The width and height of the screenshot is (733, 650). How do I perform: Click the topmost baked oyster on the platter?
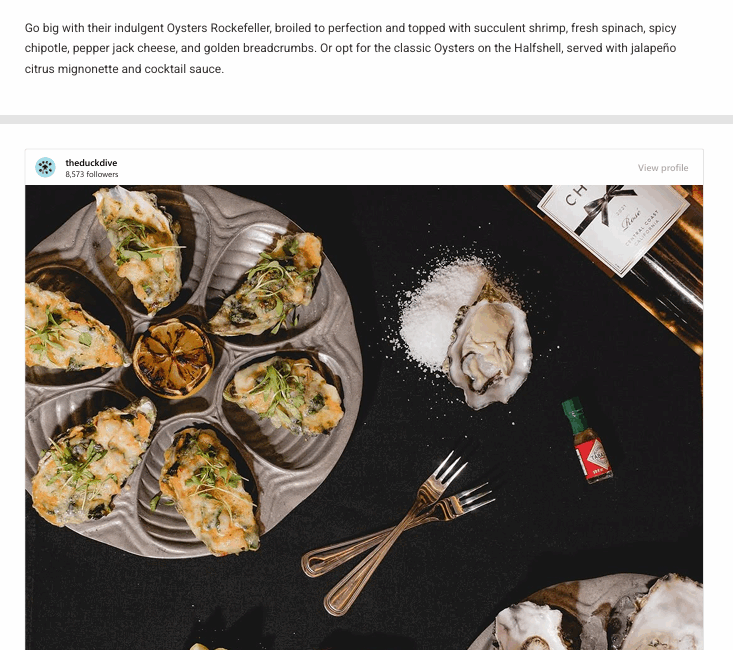[138, 247]
